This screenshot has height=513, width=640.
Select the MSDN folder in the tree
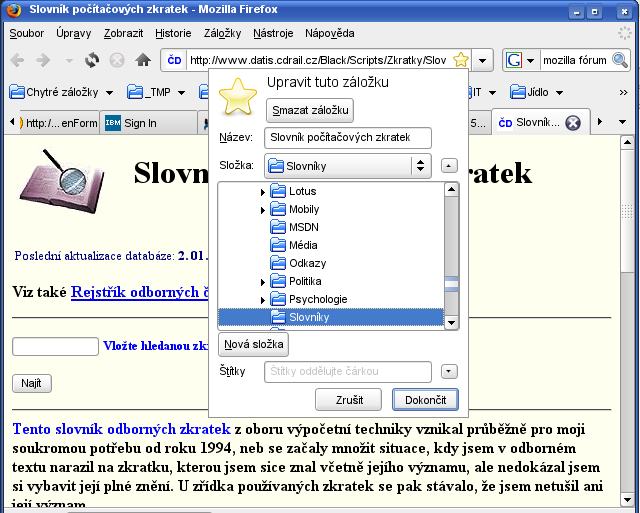click(x=304, y=227)
